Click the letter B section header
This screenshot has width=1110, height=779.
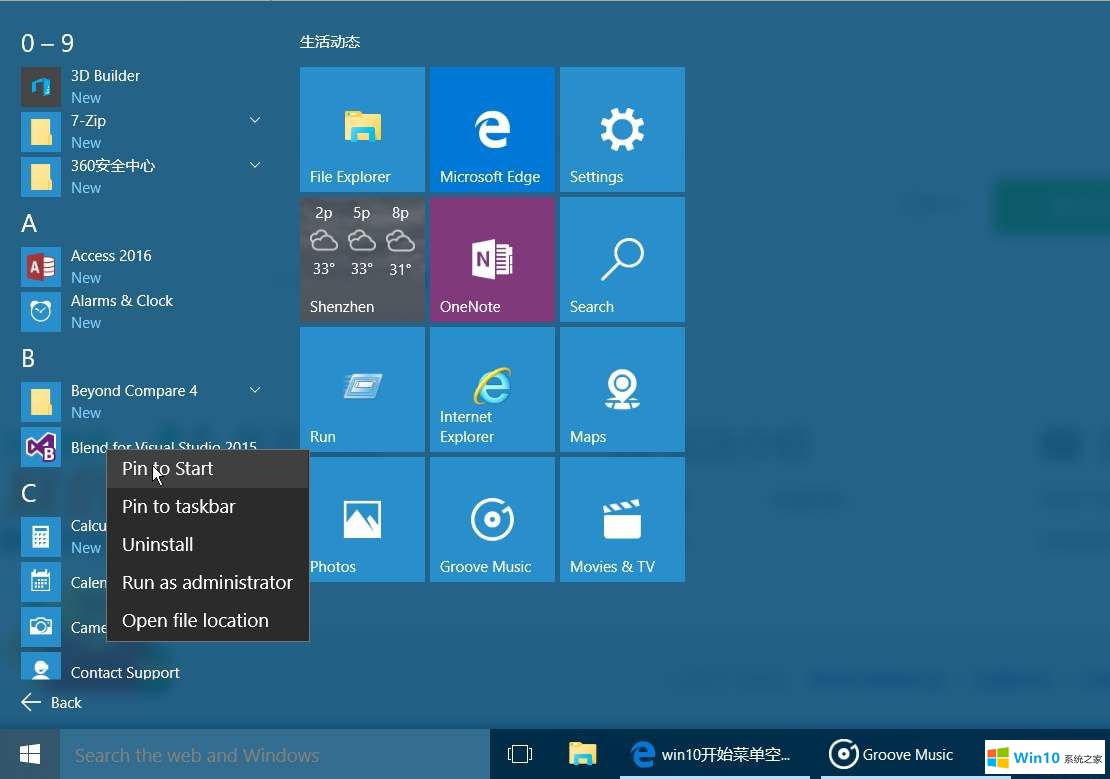pos(28,358)
